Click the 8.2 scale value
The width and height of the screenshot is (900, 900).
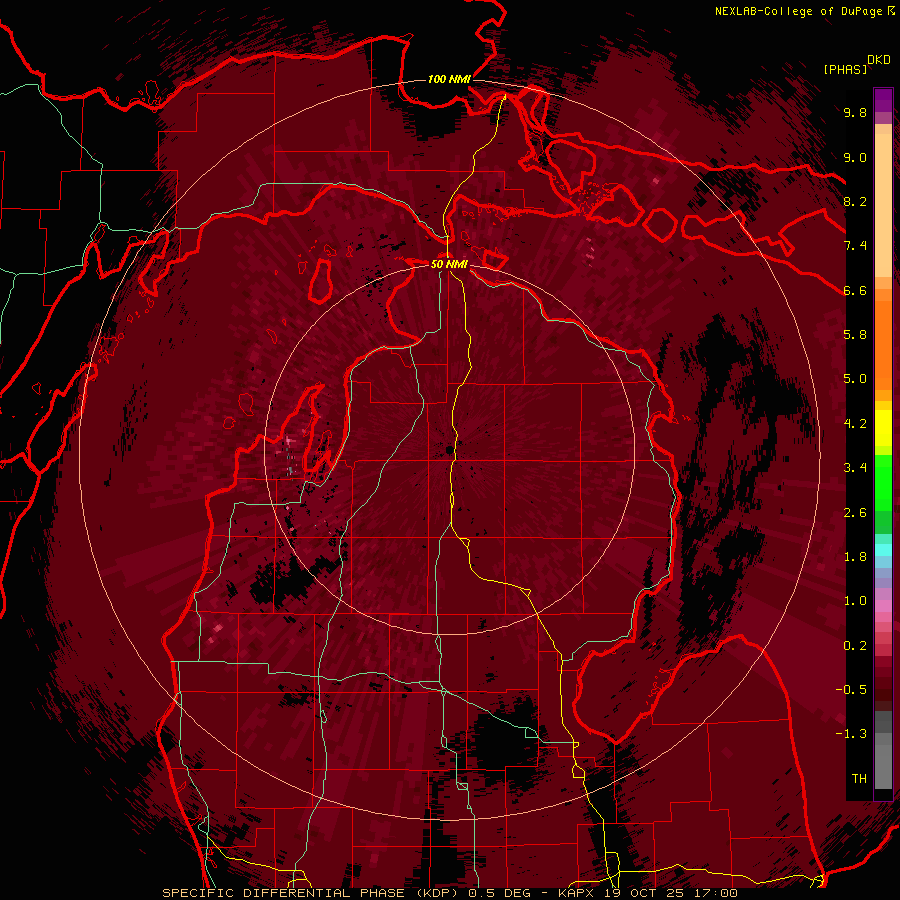[855, 201]
